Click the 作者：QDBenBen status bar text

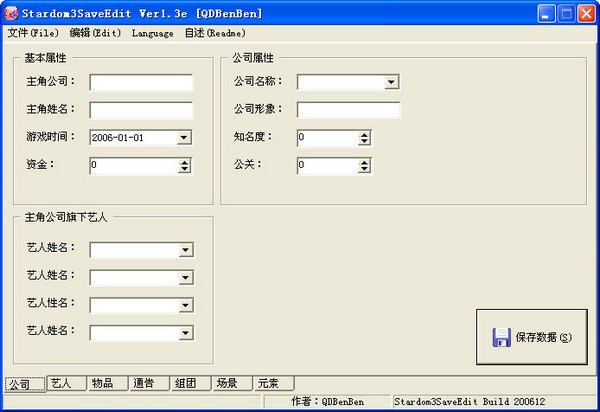tap(328, 401)
